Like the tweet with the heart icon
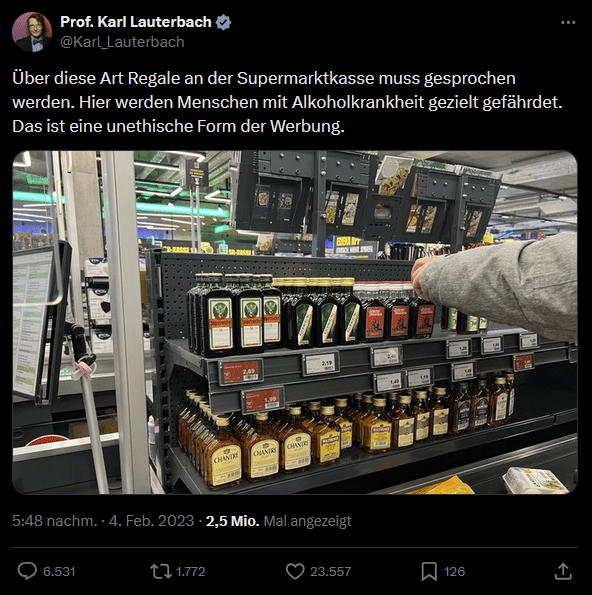 point(295,571)
